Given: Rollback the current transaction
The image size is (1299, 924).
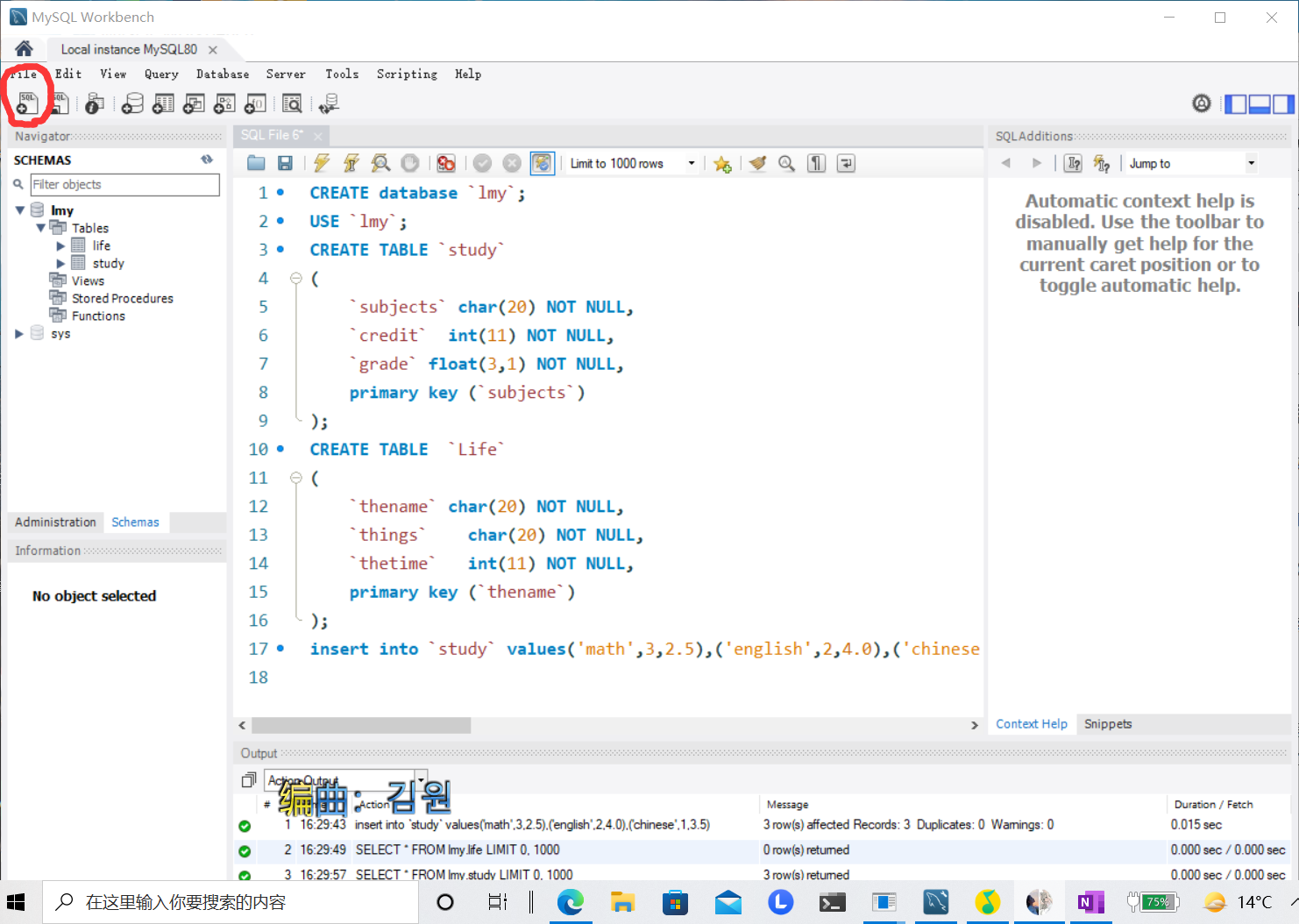Looking at the screenshot, I should tap(512, 163).
